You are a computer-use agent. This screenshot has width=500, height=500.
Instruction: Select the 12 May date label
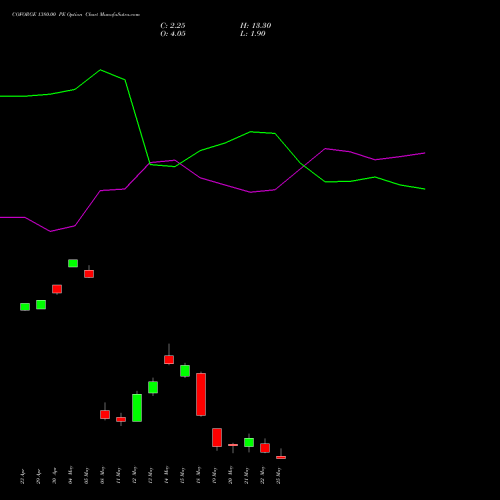pos(135,475)
